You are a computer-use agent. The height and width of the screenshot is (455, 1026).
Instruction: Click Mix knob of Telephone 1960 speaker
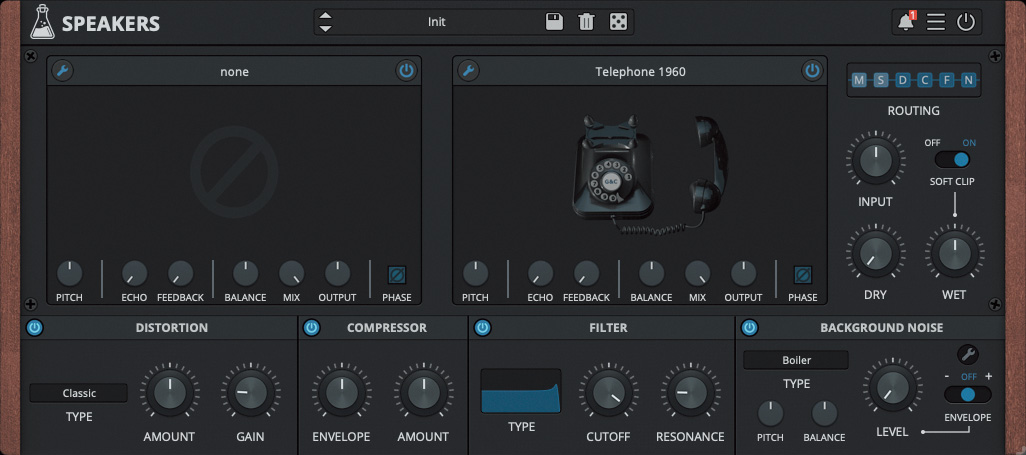click(x=698, y=274)
